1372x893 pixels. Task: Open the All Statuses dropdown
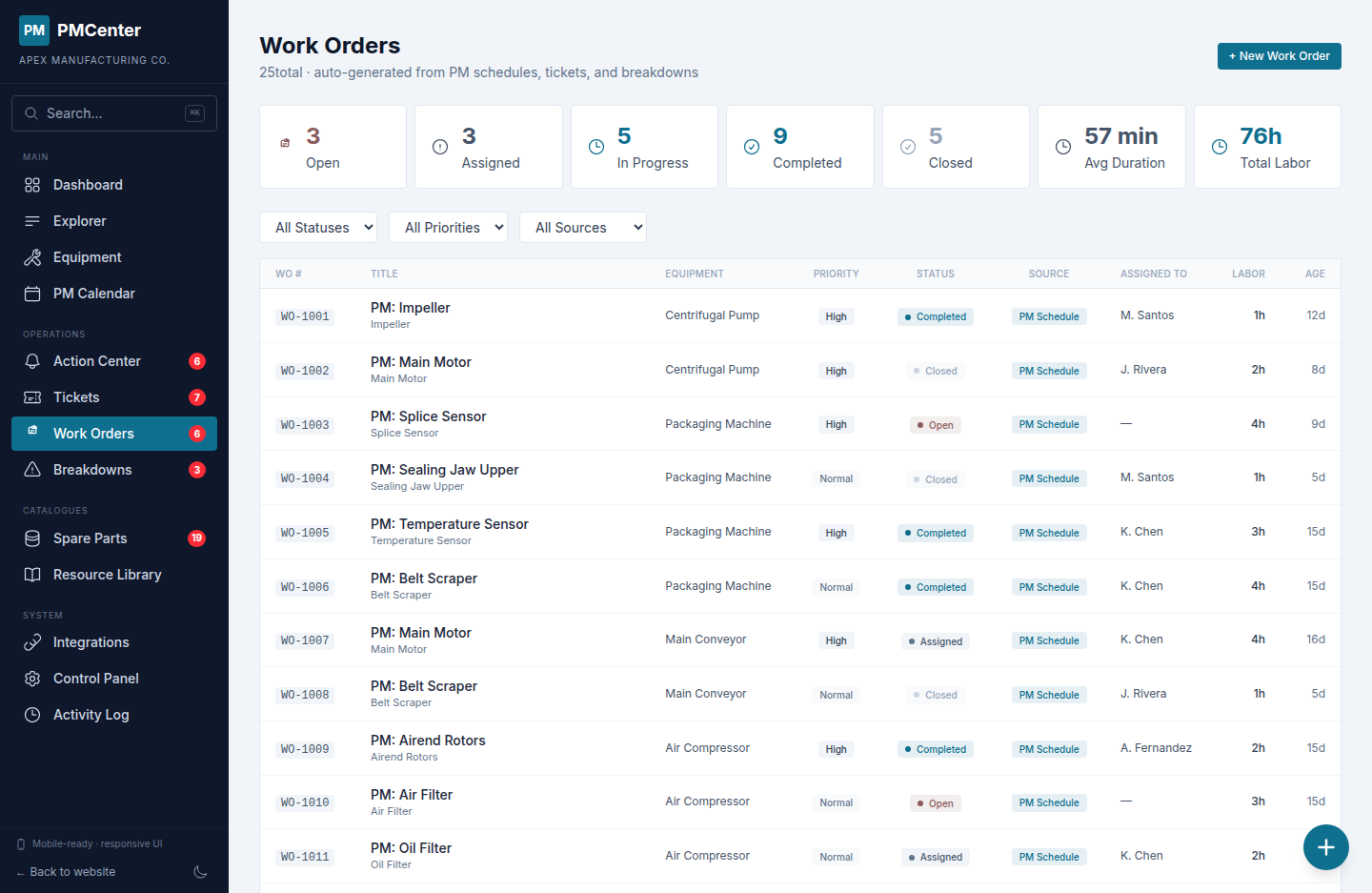point(318,228)
